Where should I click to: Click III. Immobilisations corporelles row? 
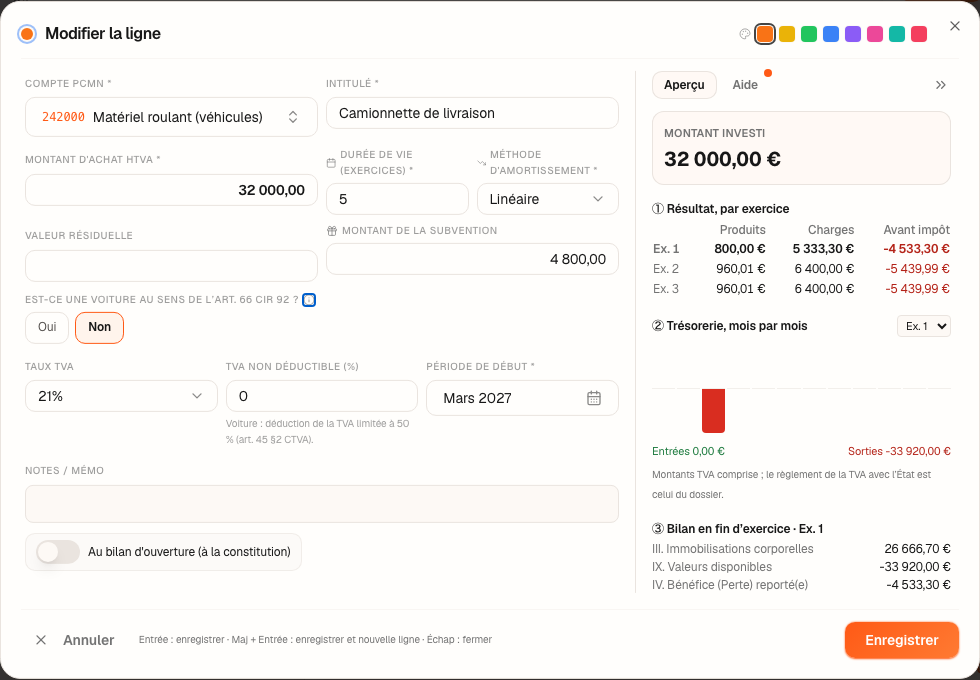[x=801, y=549]
